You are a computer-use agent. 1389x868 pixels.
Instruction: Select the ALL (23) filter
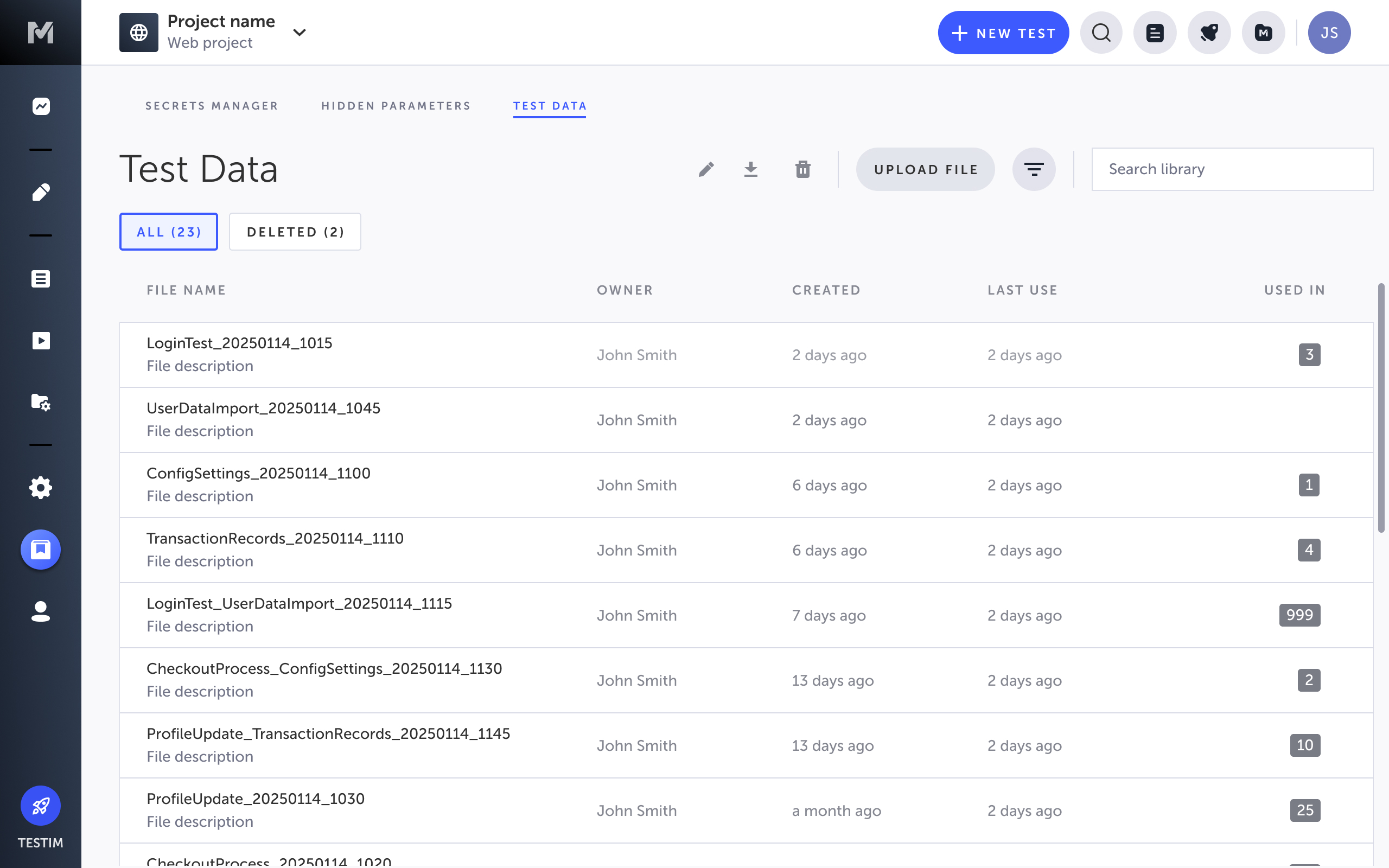169,232
